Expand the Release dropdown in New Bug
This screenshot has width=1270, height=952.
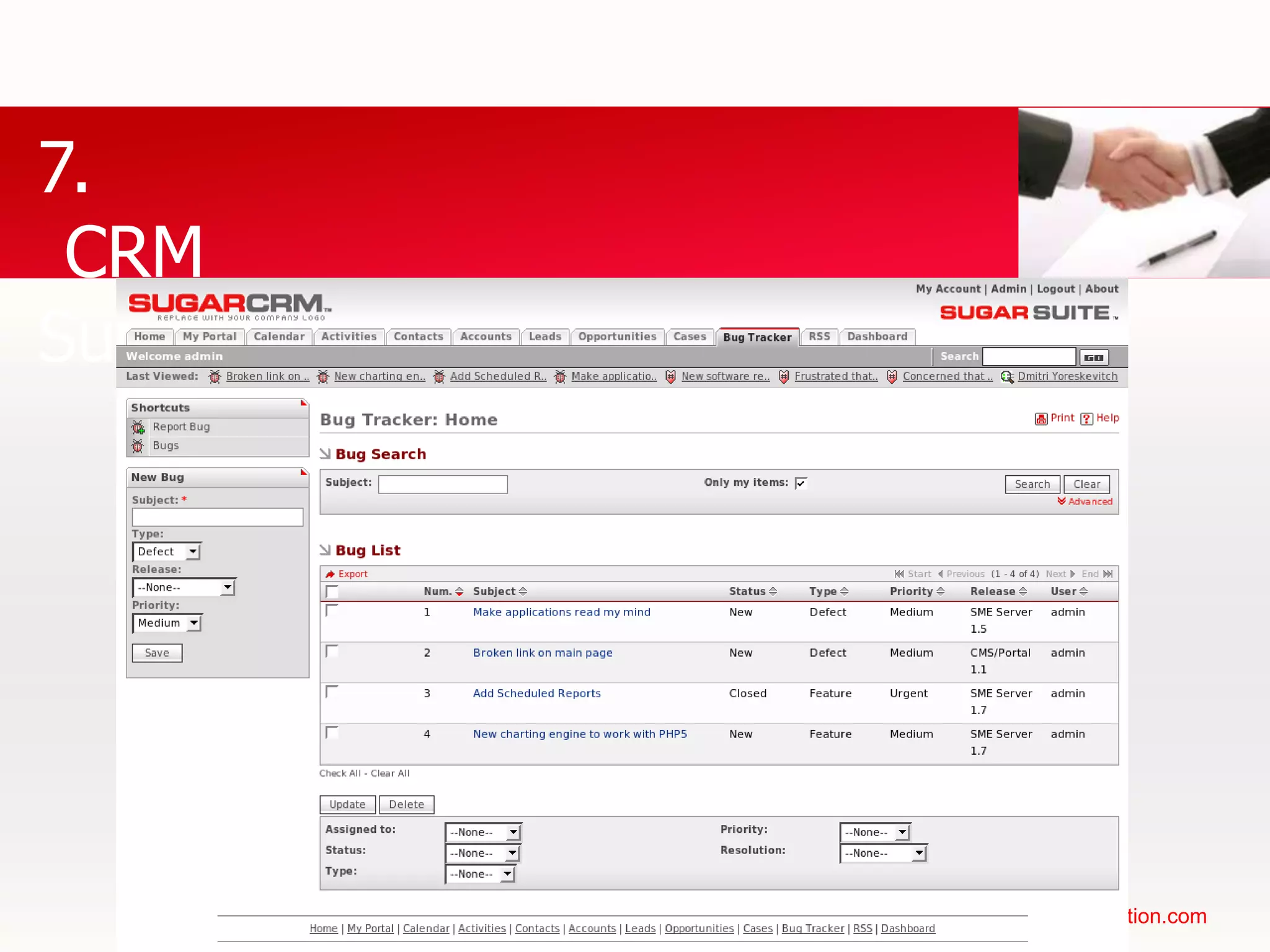click(x=184, y=588)
